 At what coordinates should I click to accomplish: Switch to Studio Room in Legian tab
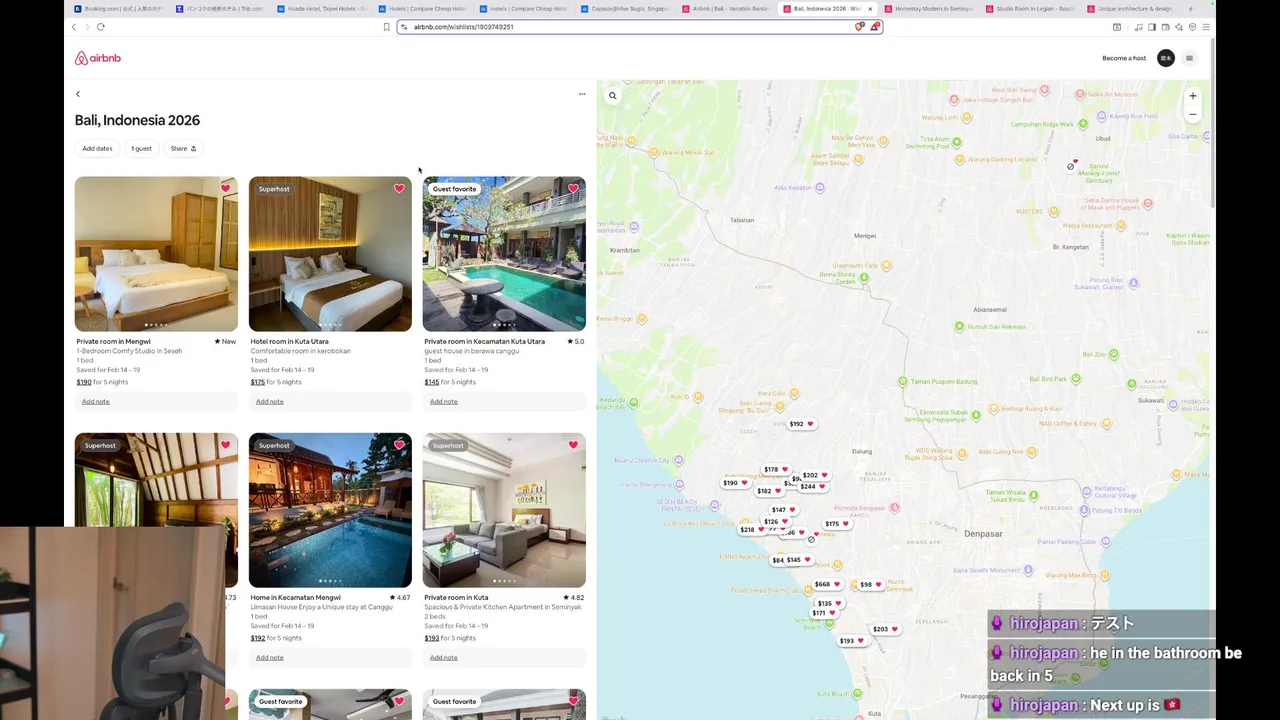tap(1029, 8)
